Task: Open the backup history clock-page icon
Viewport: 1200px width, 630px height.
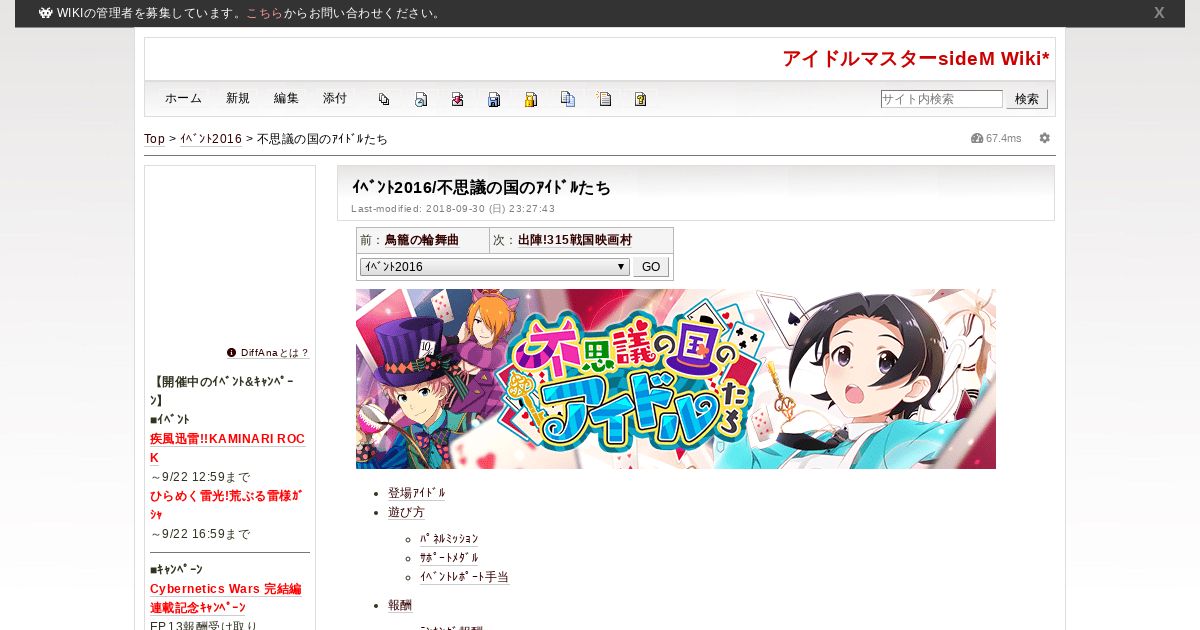Action: (421, 99)
